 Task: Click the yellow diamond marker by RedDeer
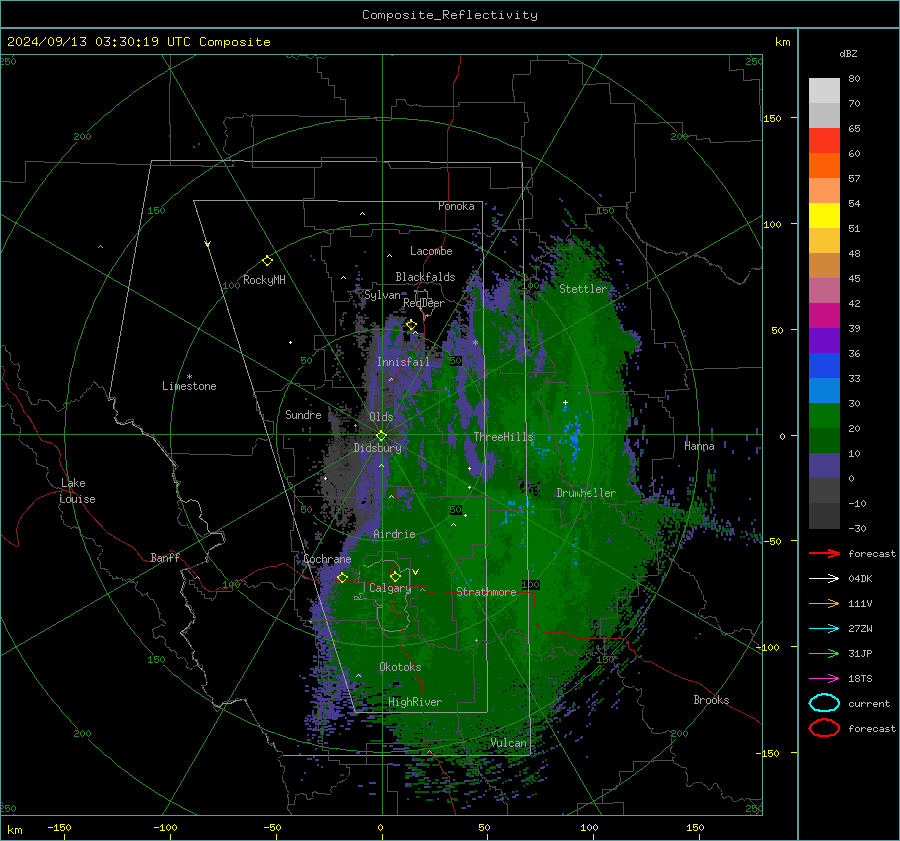pyautogui.click(x=411, y=325)
